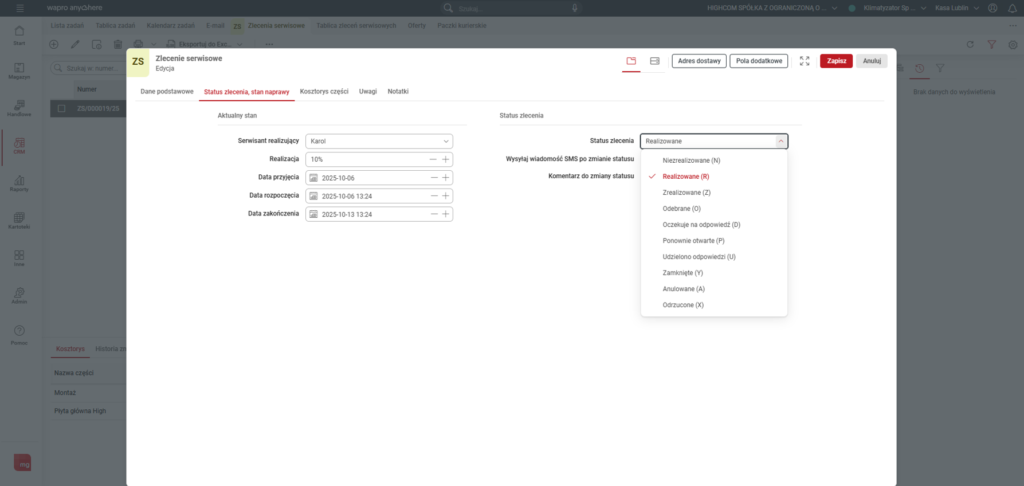Click the calendar icon in Data przyjęcia

pos(313,178)
